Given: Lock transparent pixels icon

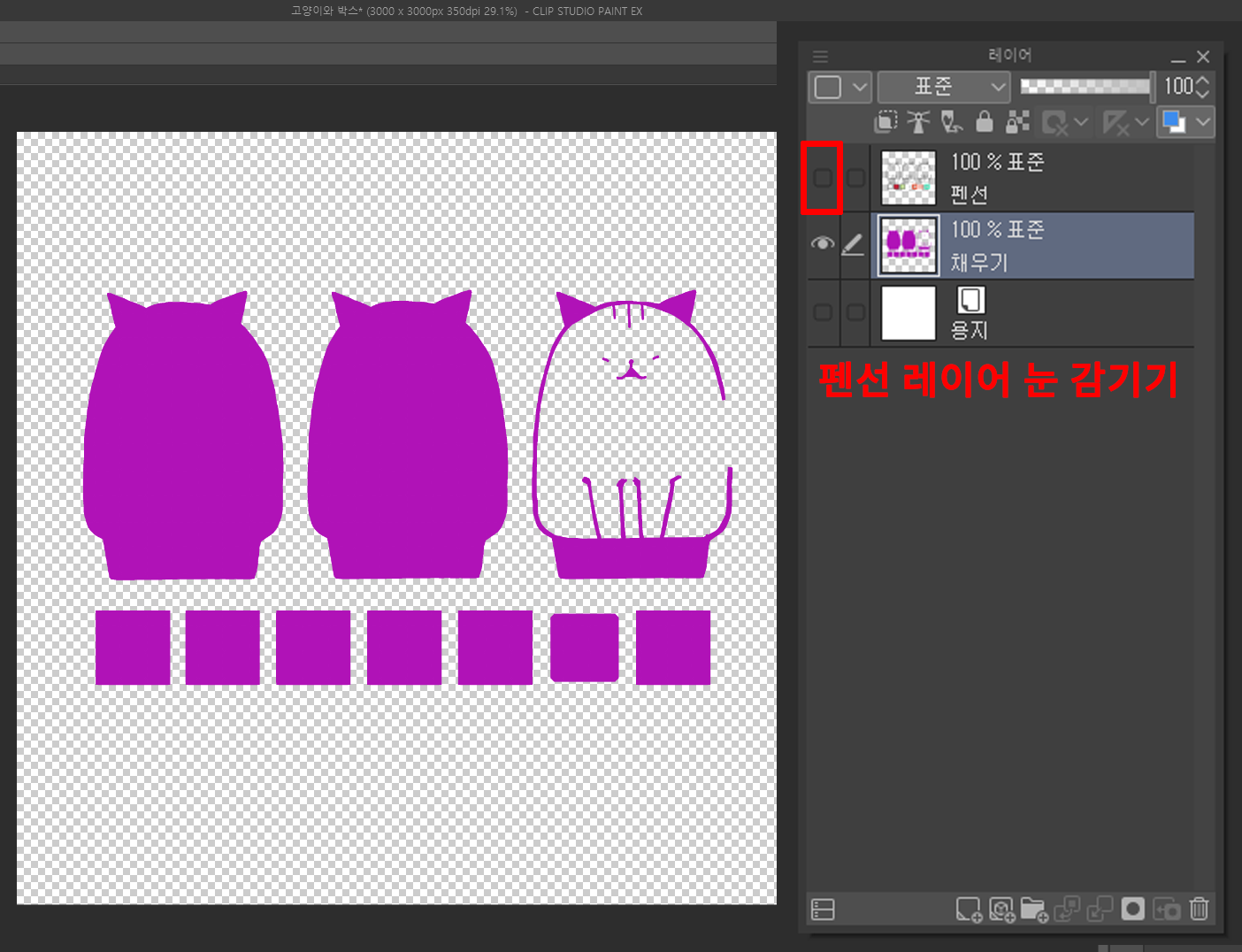Looking at the screenshot, I should point(1017,121).
